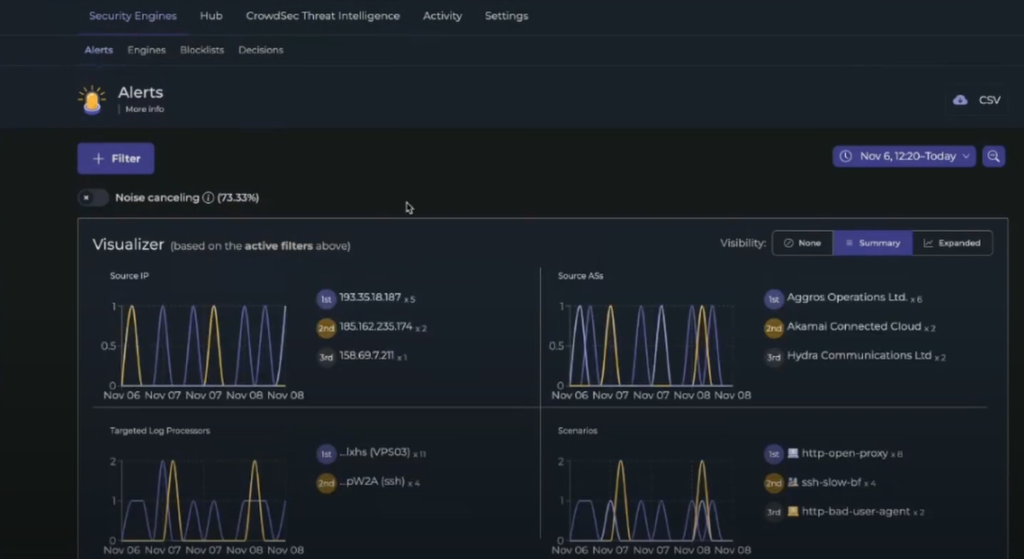1024x559 pixels.
Task: Click the http-bad-user-agent scenario icon
Action: click(793, 511)
